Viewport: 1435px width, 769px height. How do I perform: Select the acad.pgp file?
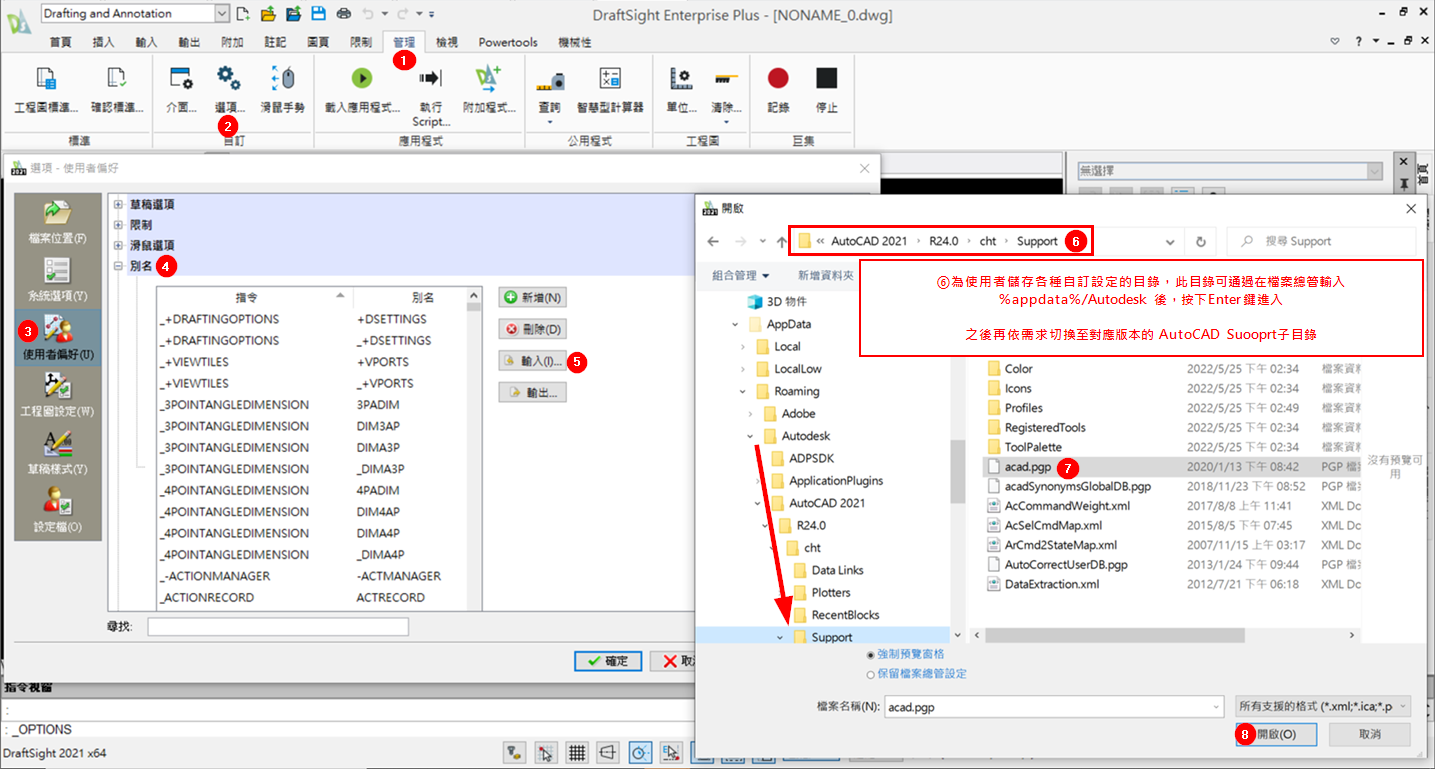[x=1027, y=467]
